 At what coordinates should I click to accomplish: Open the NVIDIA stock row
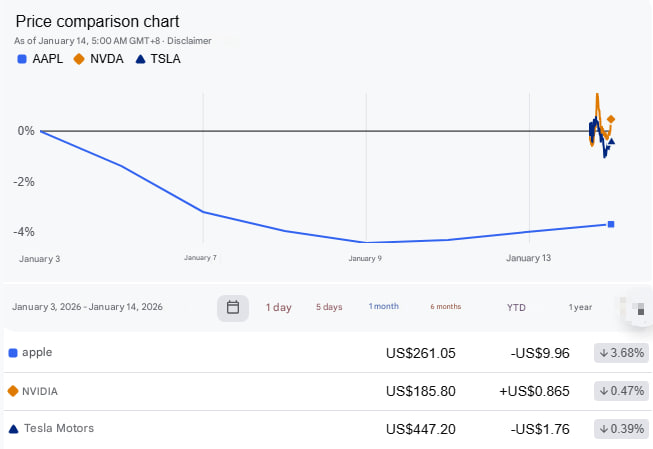pos(326,391)
